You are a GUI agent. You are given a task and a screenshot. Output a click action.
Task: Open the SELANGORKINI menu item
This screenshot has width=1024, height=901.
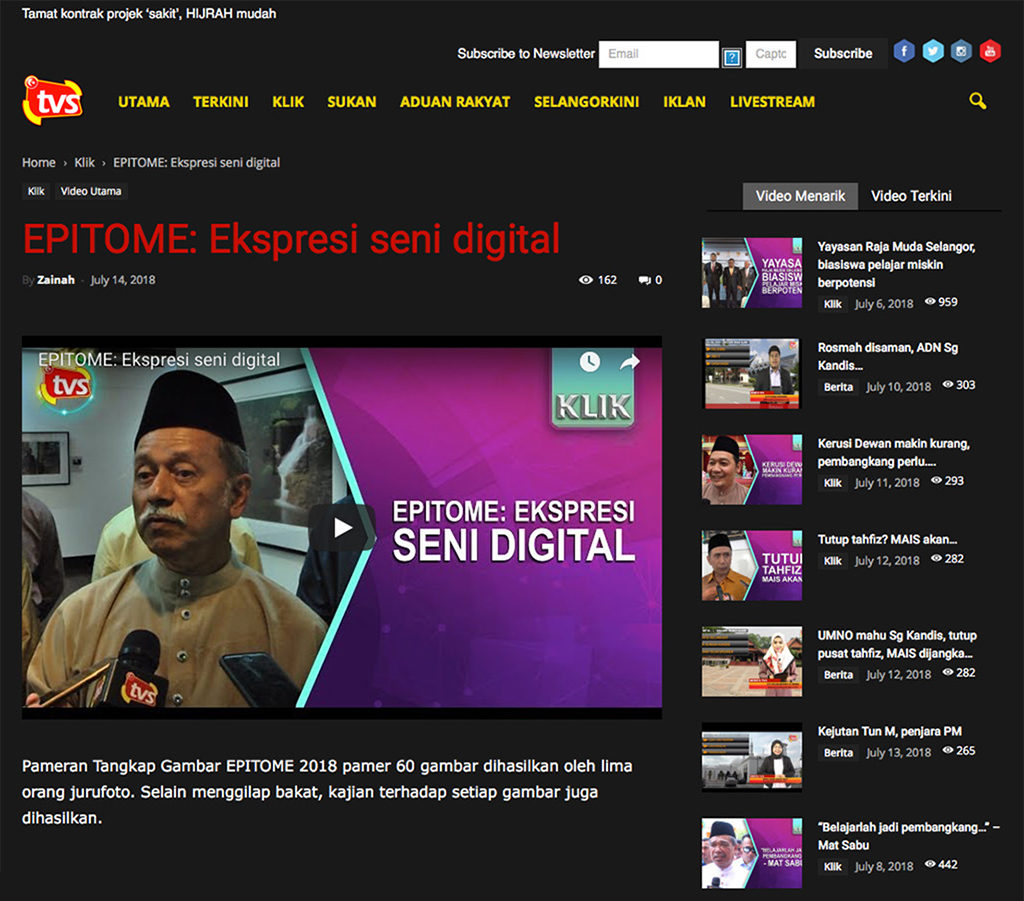(x=586, y=102)
